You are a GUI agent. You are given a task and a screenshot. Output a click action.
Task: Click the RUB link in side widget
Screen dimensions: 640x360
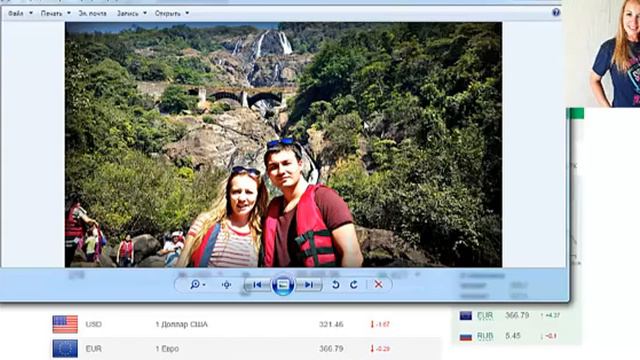[x=485, y=336]
